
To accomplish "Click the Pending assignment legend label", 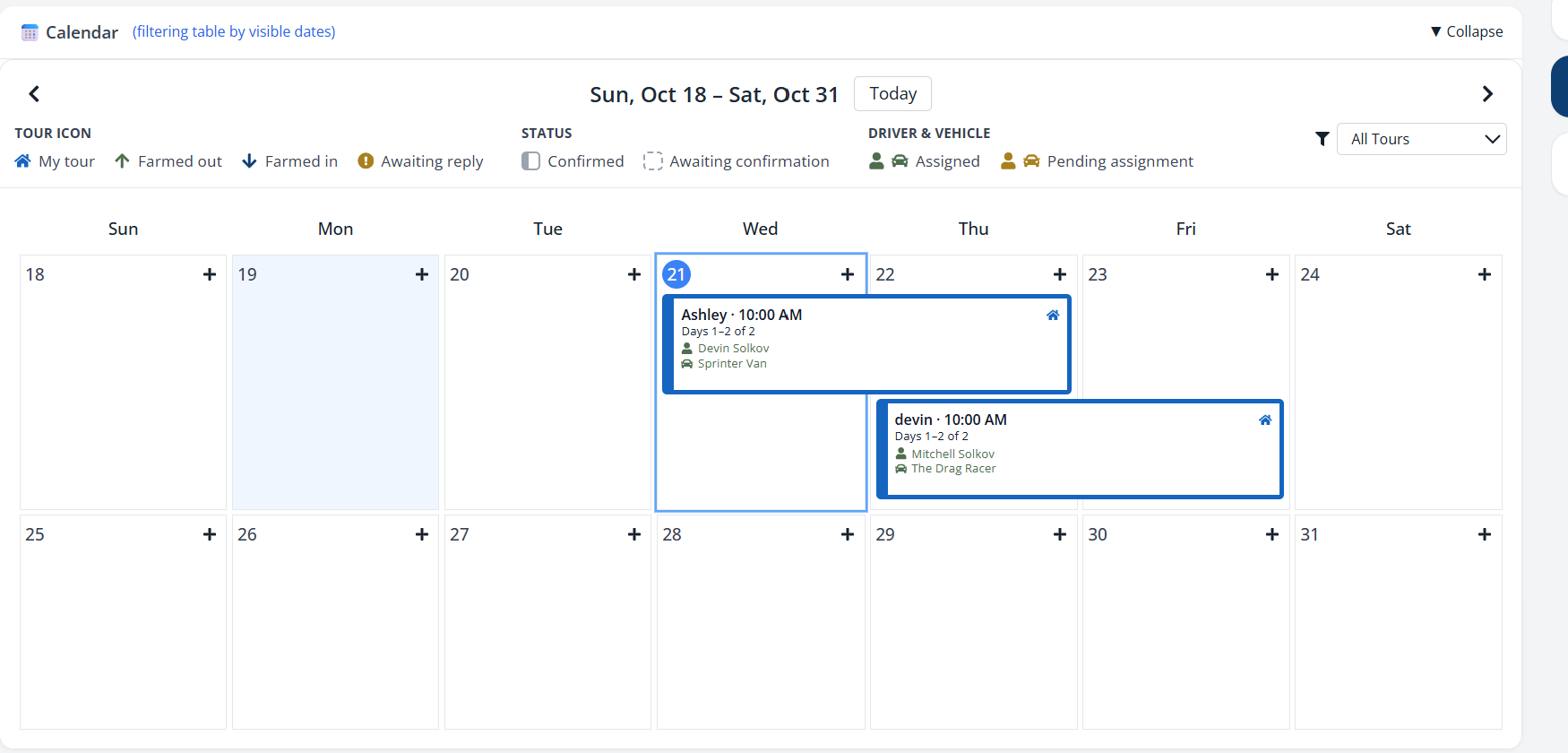I will [1120, 161].
